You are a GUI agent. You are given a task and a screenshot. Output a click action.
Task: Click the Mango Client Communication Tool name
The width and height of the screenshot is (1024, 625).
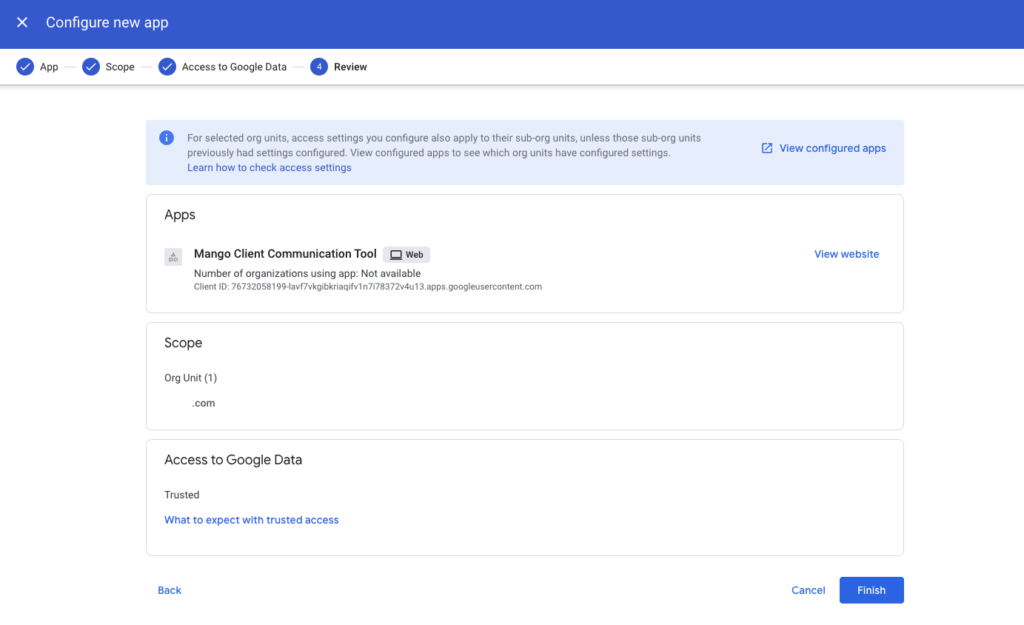pyautogui.click(x=285, y=254)
